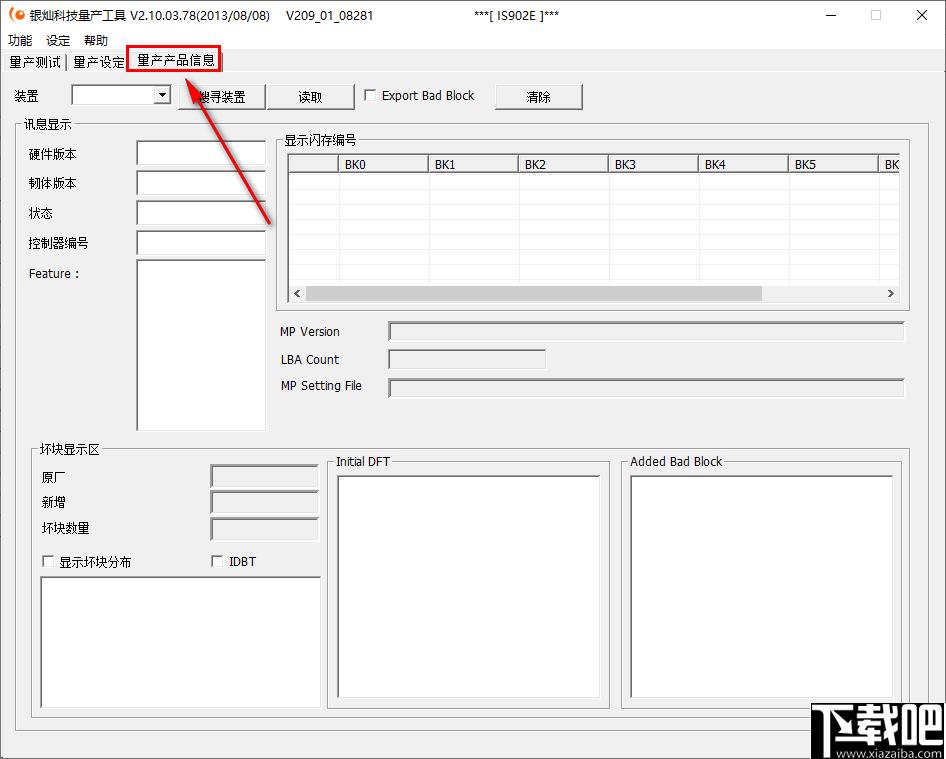This screenshot has width=946, height=759.
Task: Click the app logo icon in title bar
Action: 17,14
